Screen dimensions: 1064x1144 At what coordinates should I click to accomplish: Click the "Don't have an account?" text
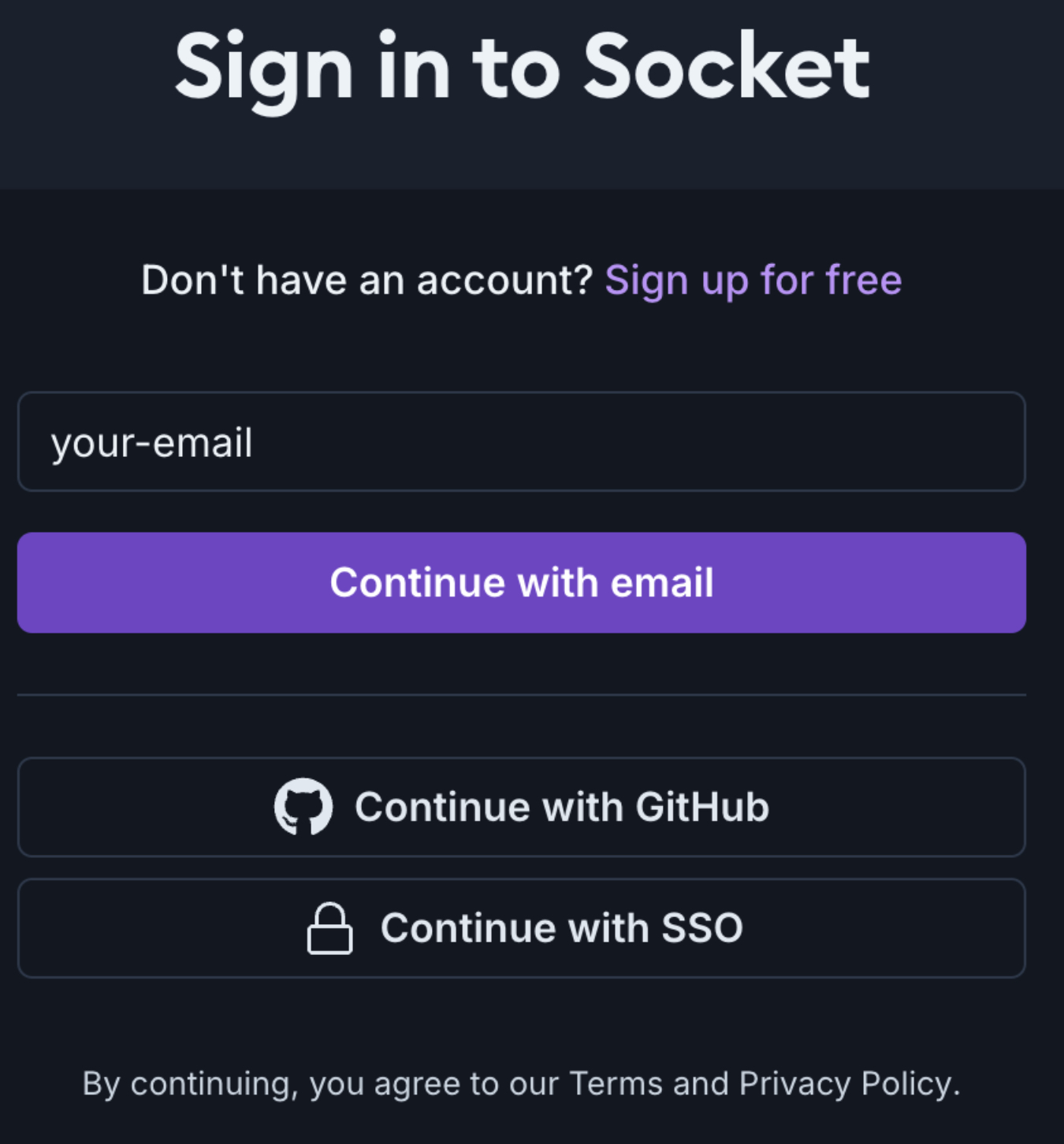click(366, 280)
